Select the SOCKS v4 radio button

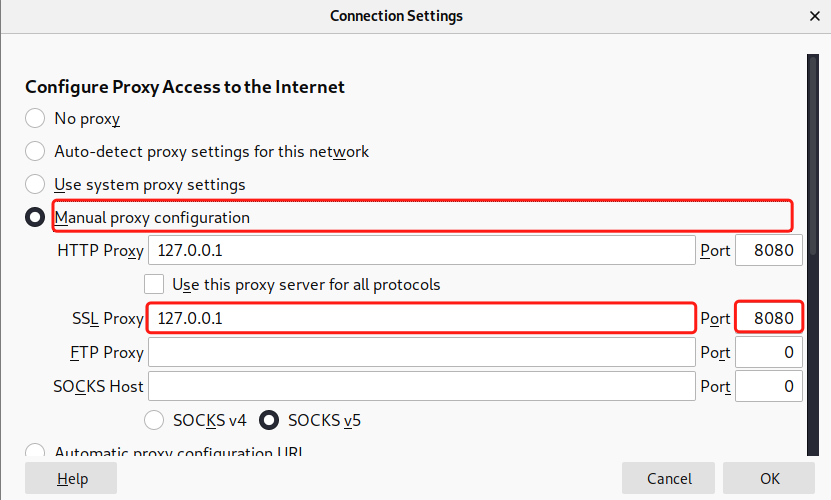pos(155,420)
